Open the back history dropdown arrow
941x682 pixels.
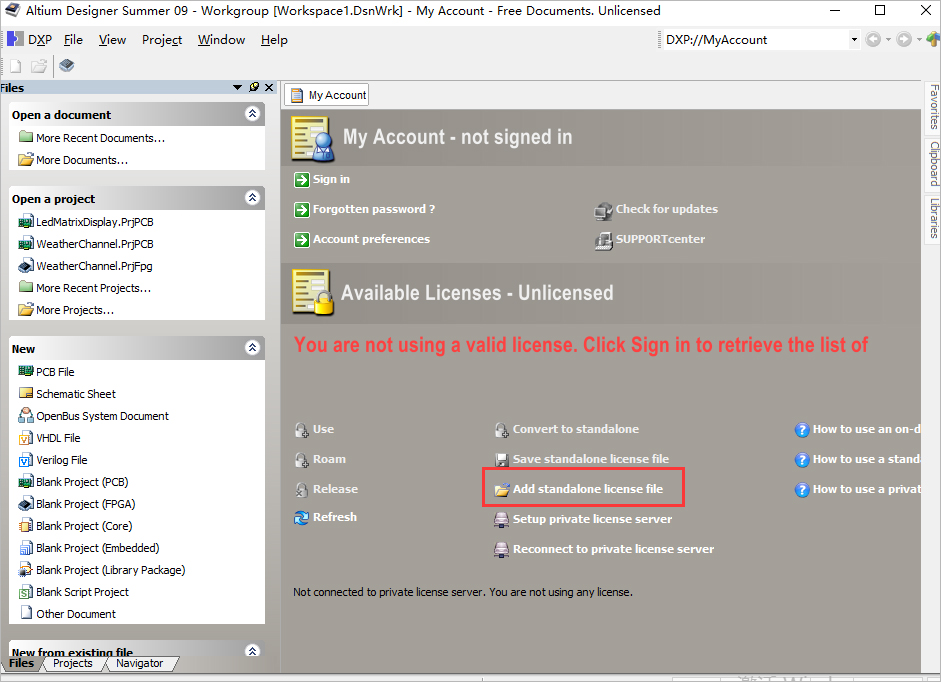click(888, 40)
